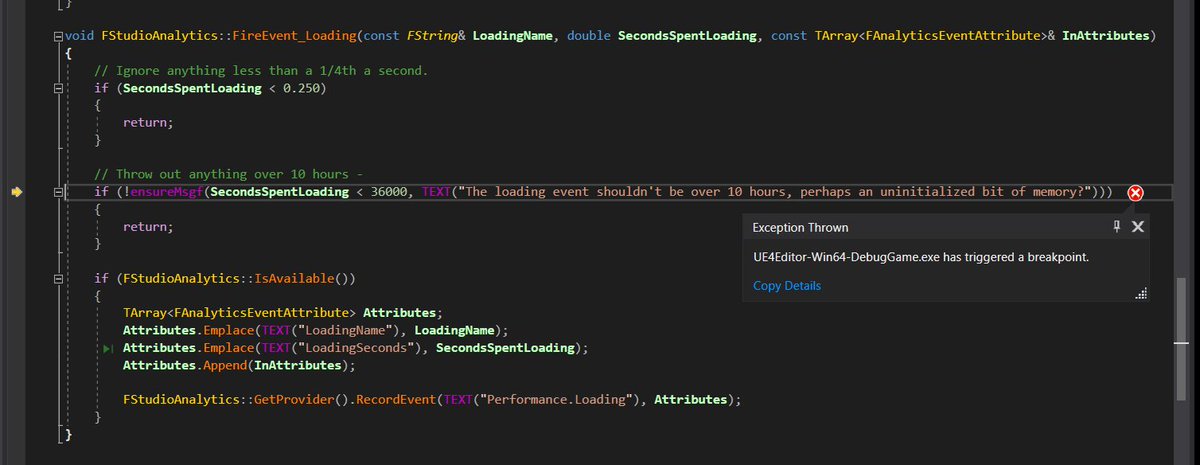The image size is (1200, 465).
Task: Click 'FStudioAnalytics' in the function signature line
Action: (x=158, y=37)
